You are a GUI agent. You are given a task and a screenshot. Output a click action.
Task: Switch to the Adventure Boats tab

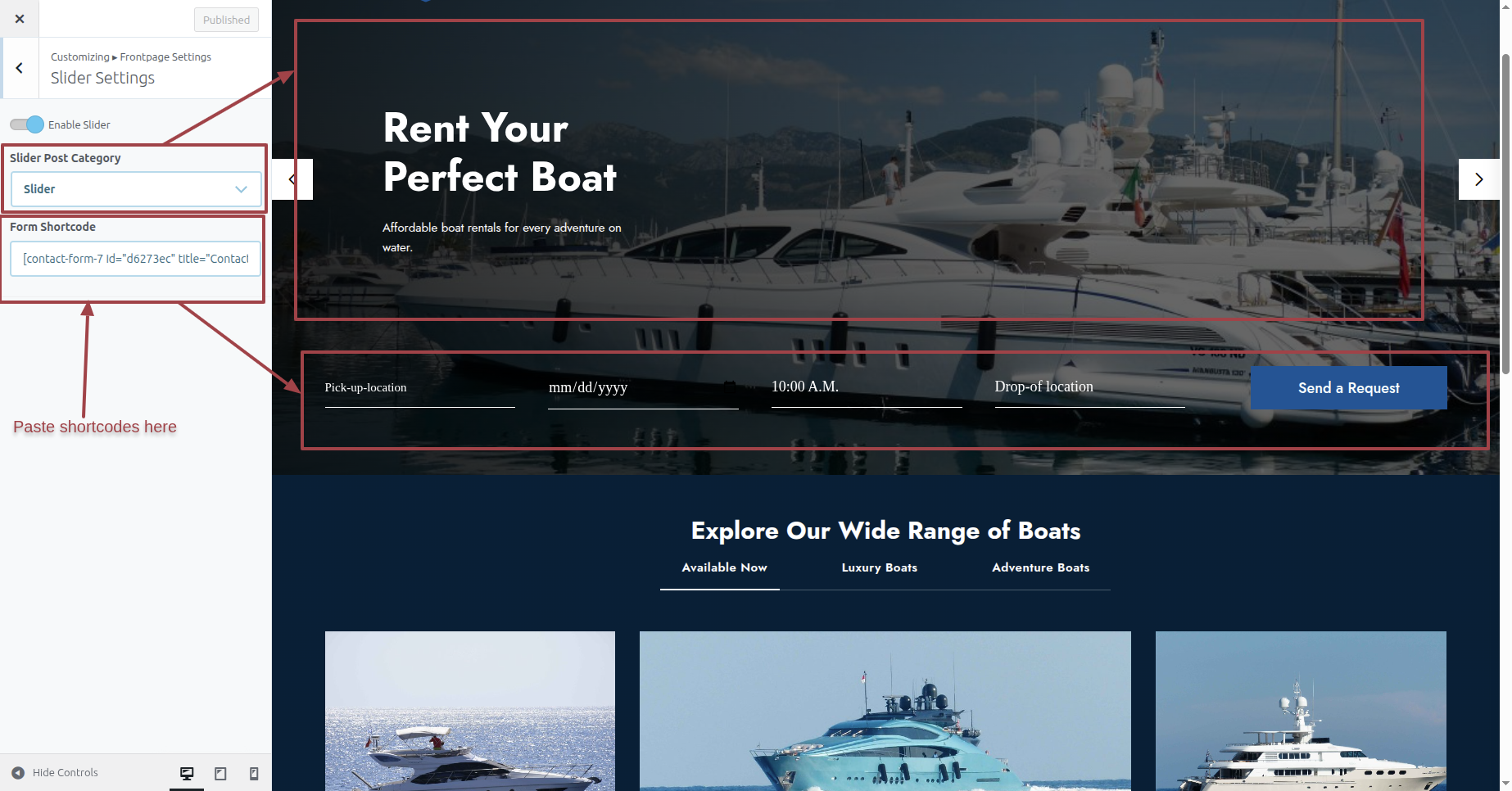[1040, 567]
